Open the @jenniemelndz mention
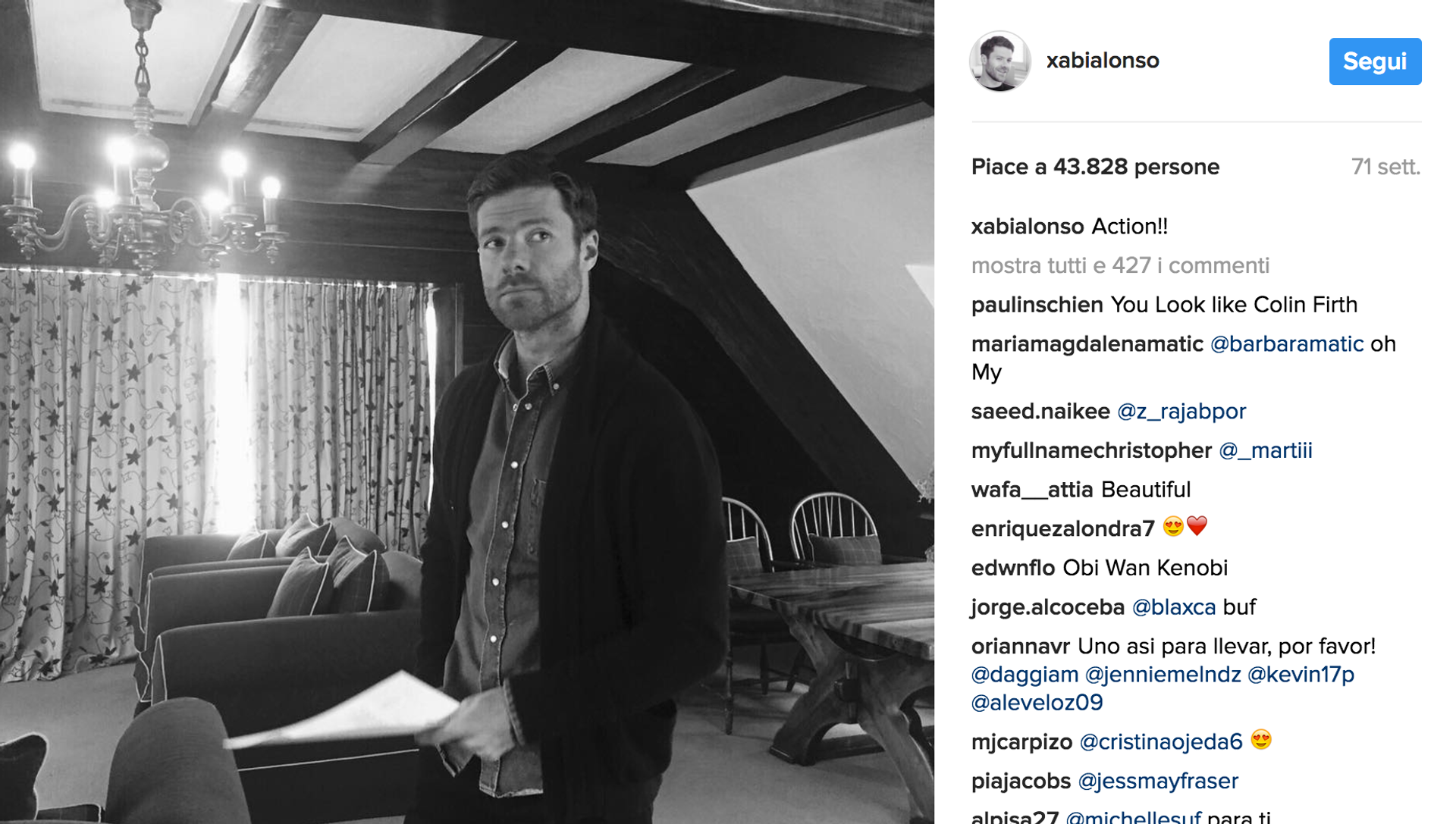Viewport: 1456px width, 824px height. pos(1163,675)
